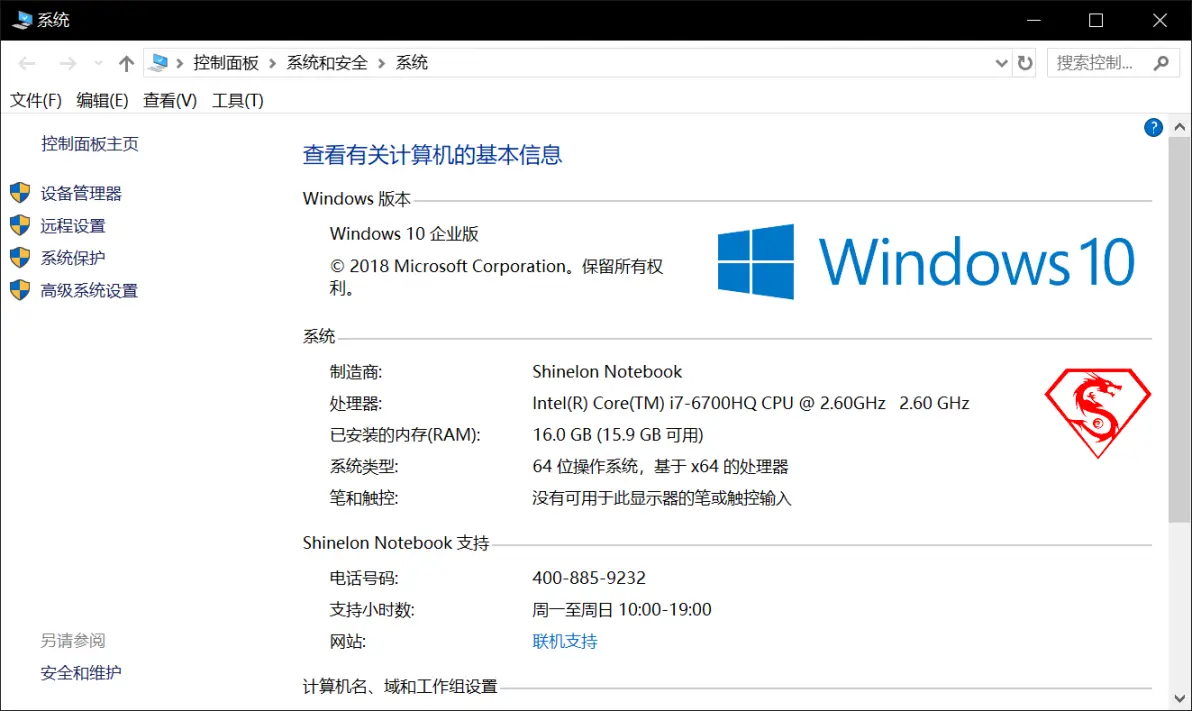Click the search magnifier icon
The height and width of the screenshot is (711, 1192).
tap(1161, 63)
